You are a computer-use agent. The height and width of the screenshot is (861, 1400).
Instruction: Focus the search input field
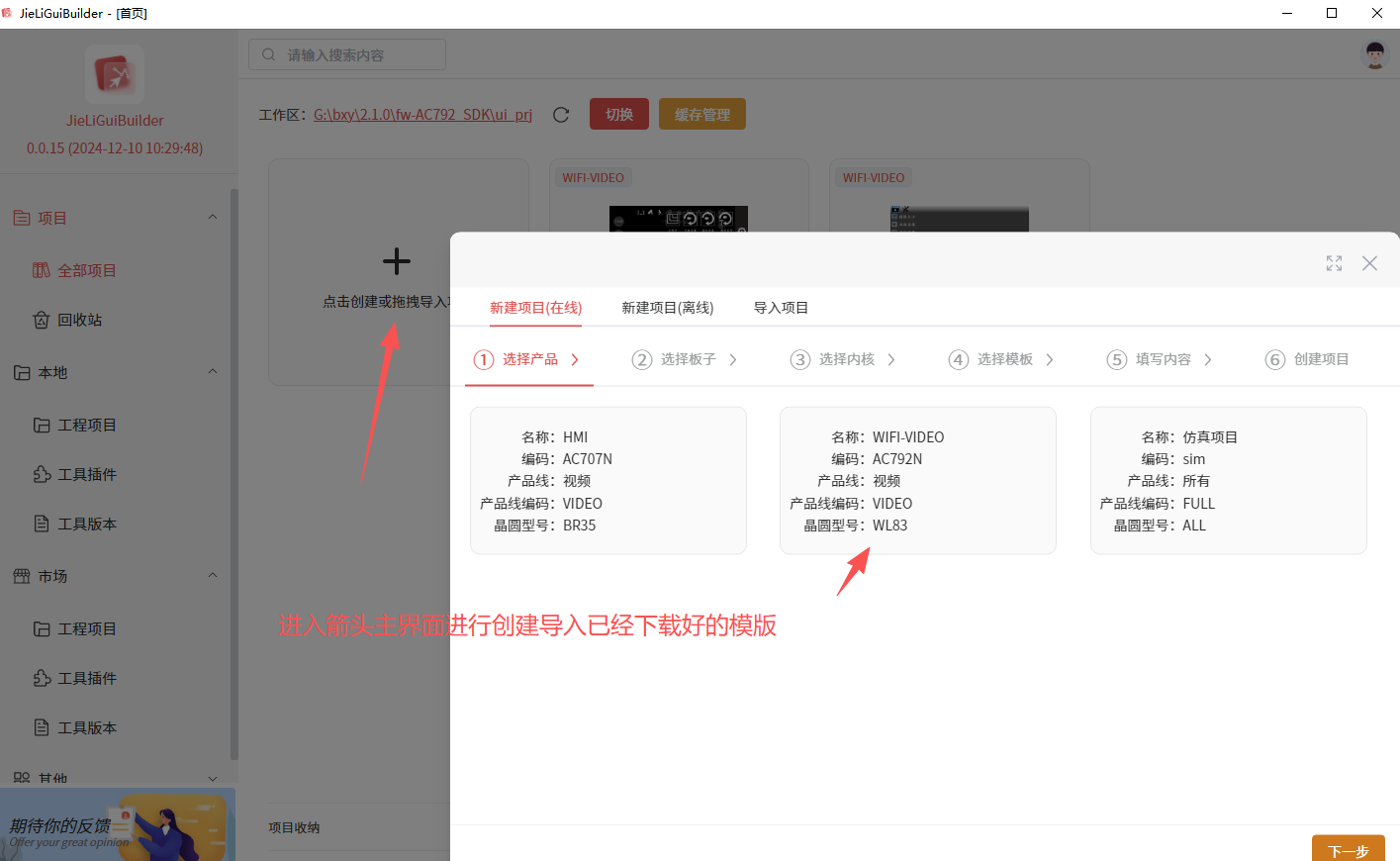(x=347, y=54)
